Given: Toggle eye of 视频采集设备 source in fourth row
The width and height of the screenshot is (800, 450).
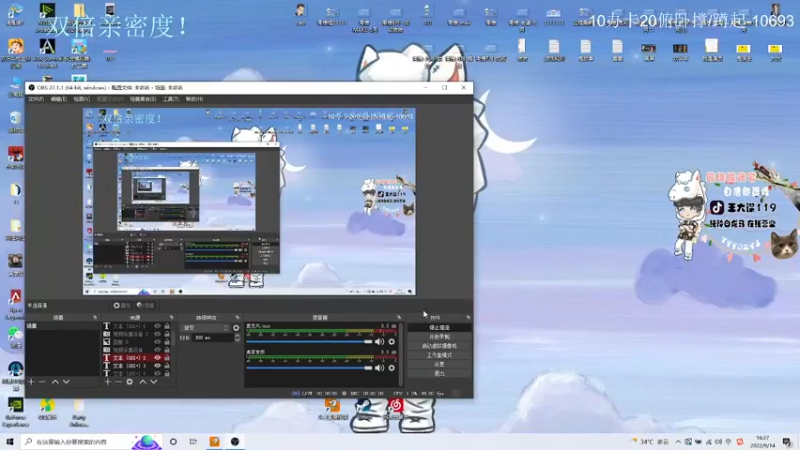Looking at the screenshot, I should pos(157,350).
